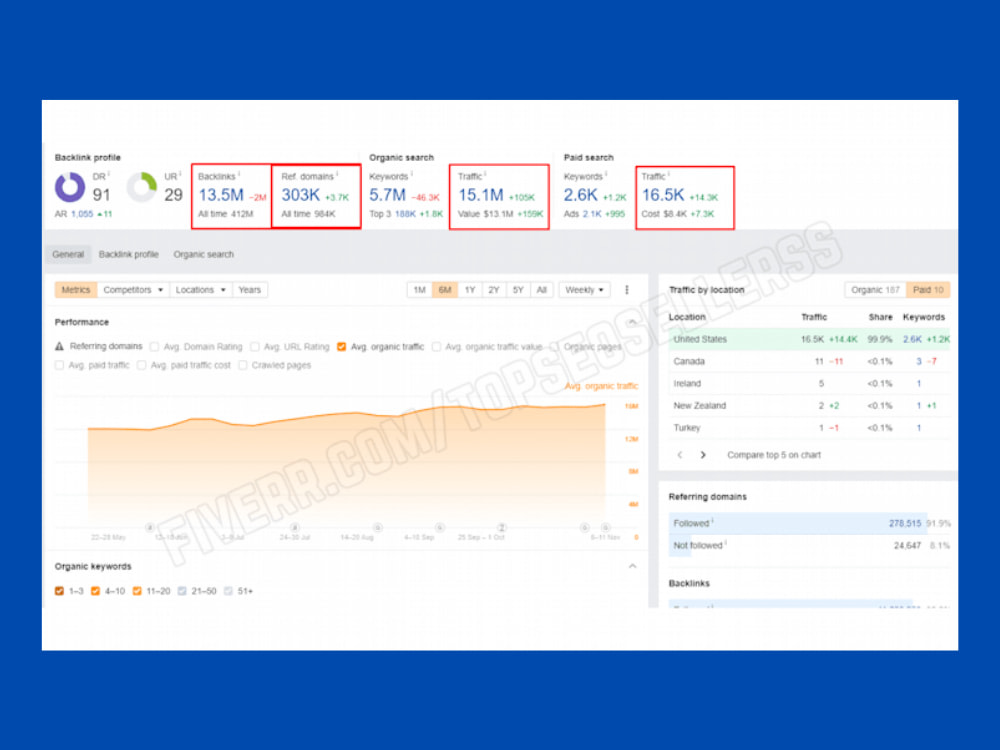
Task: Select the Ireland location row
Action: 809,383
